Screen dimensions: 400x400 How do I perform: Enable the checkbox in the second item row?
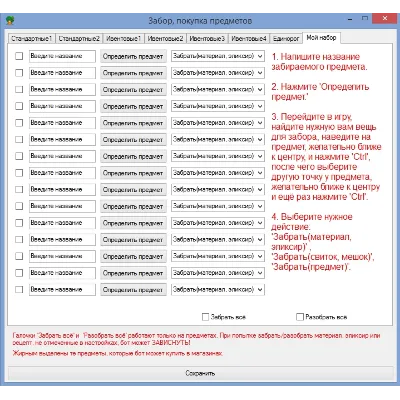19,73
